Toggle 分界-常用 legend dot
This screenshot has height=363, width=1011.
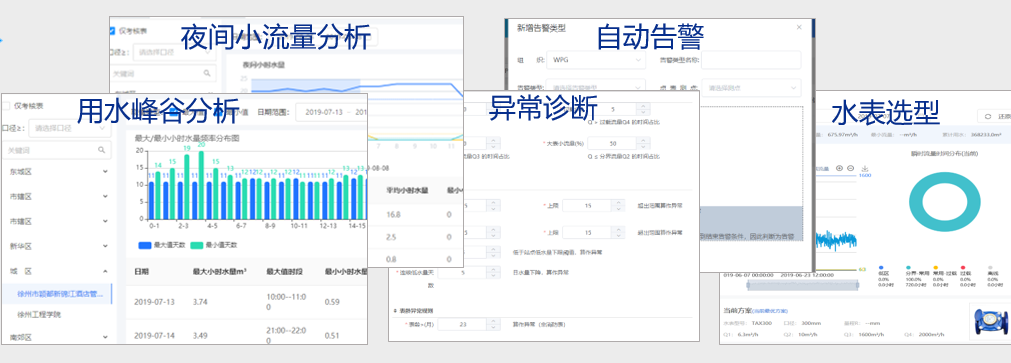pos(908,267)
